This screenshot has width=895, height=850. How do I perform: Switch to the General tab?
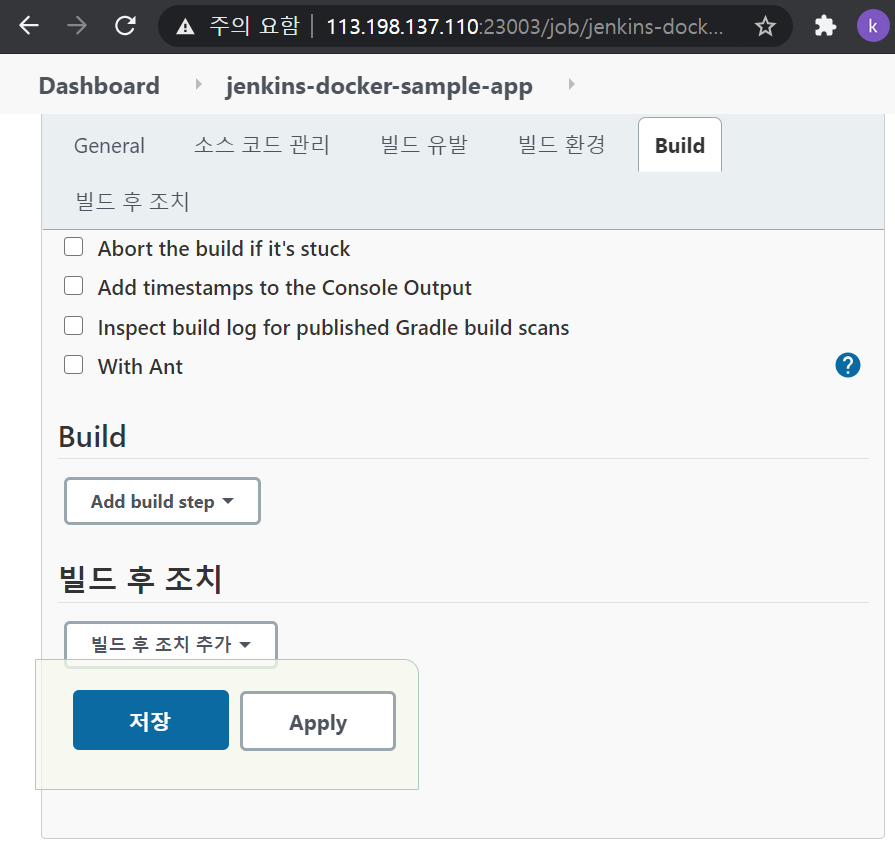tap(109, 146)
